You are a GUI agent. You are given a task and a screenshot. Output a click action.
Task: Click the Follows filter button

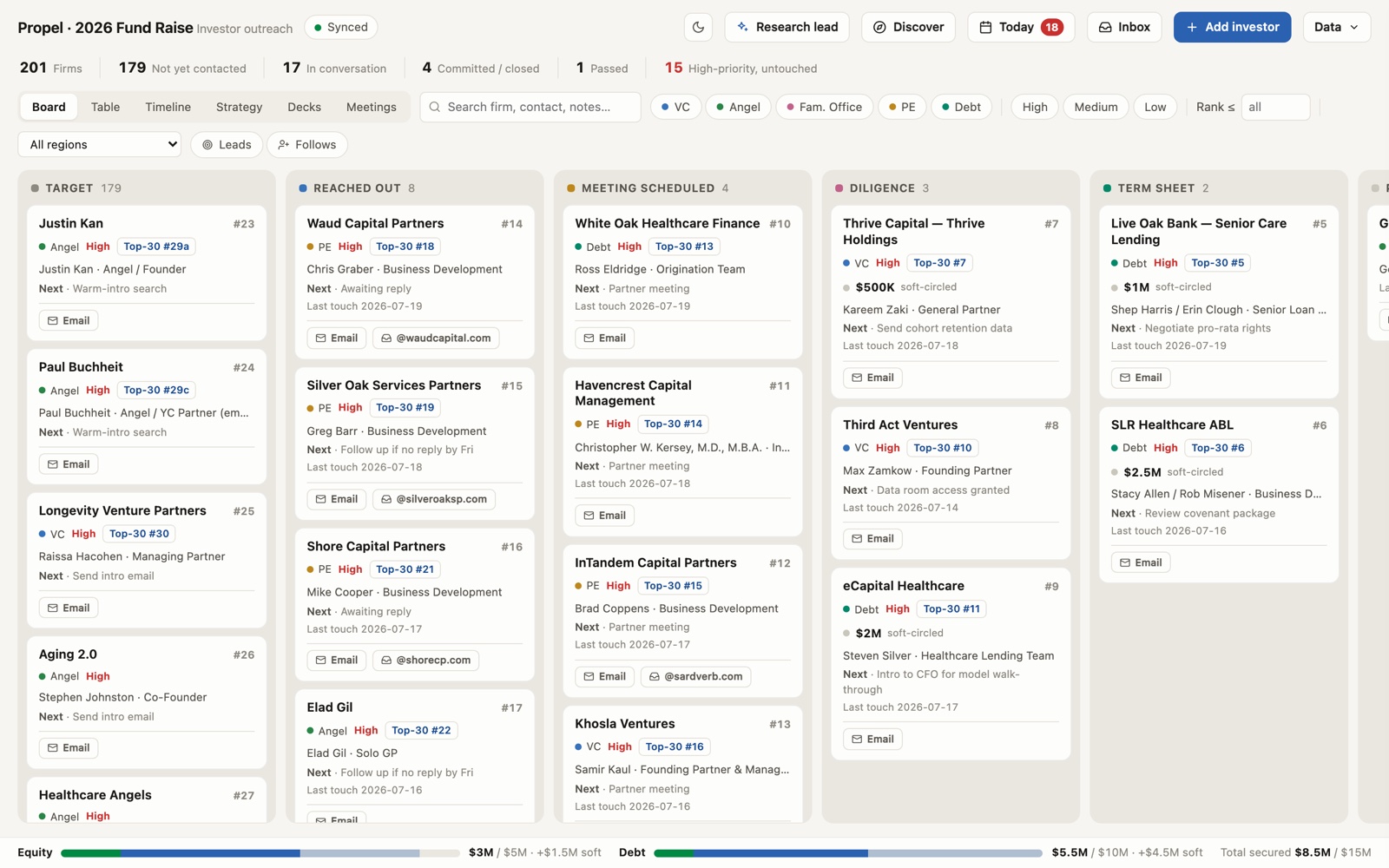(307, 145)
